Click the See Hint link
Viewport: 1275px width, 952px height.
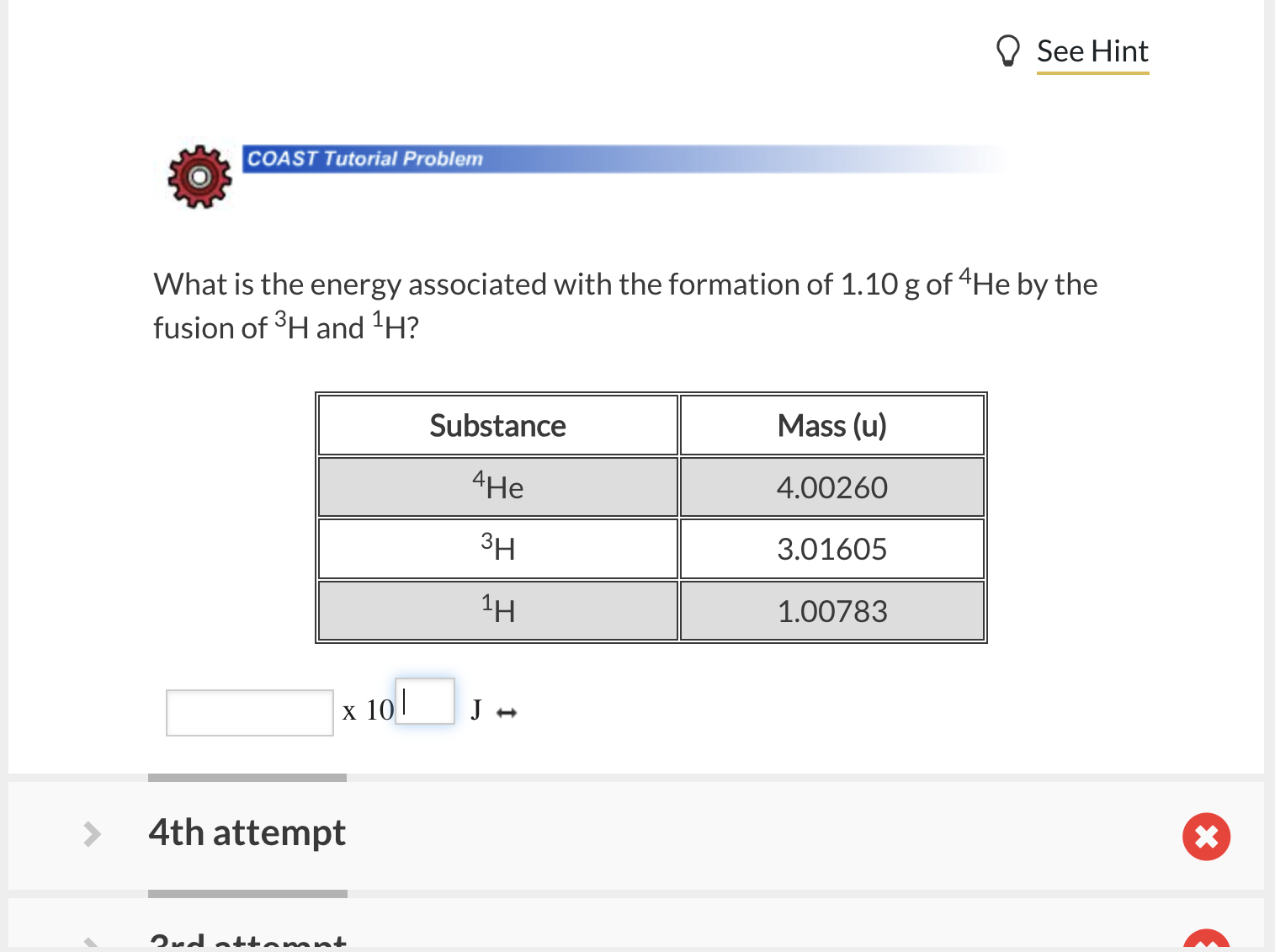point(1092,52)
